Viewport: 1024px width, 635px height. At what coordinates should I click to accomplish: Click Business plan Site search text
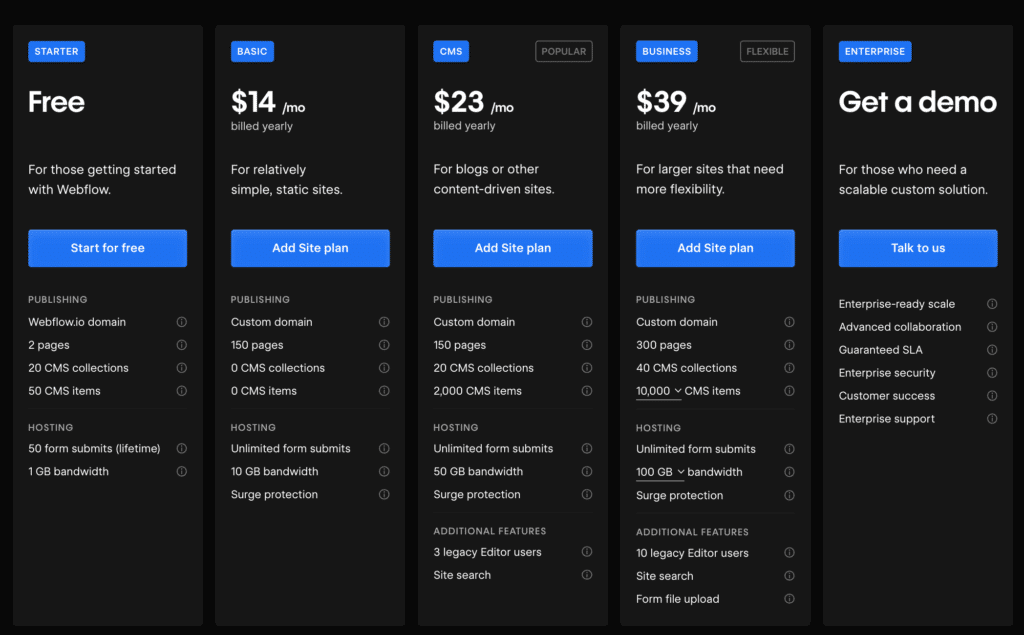point(665,576)
